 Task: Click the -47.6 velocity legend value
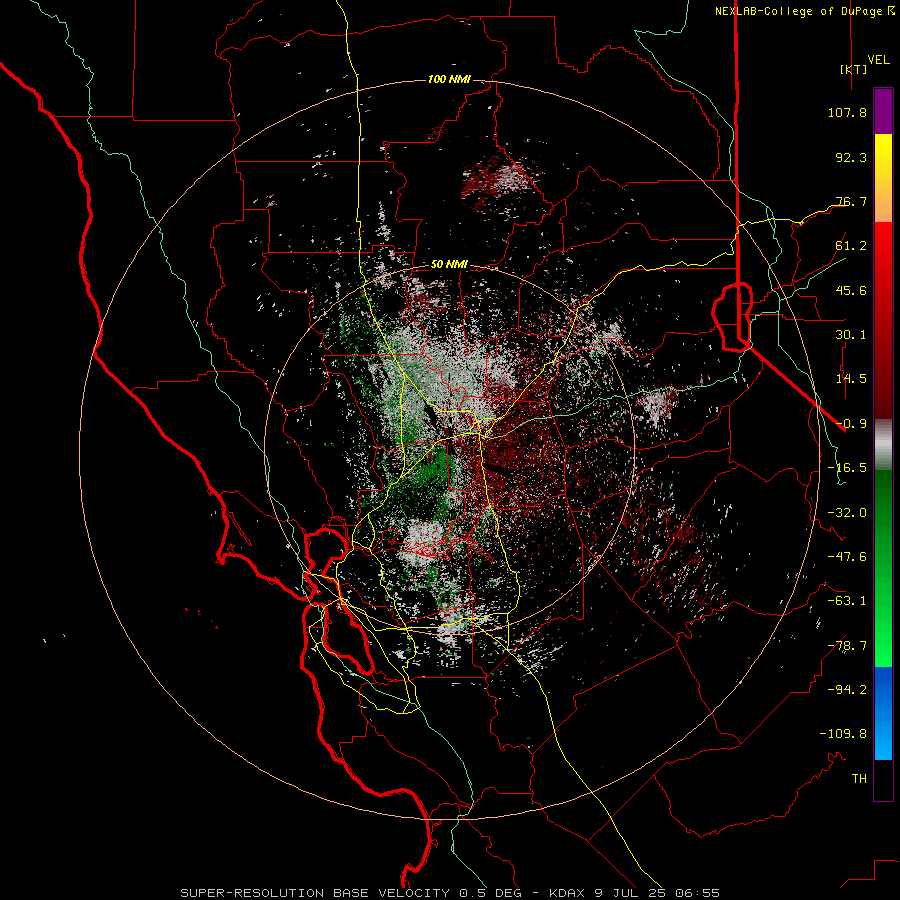[847, 557]
